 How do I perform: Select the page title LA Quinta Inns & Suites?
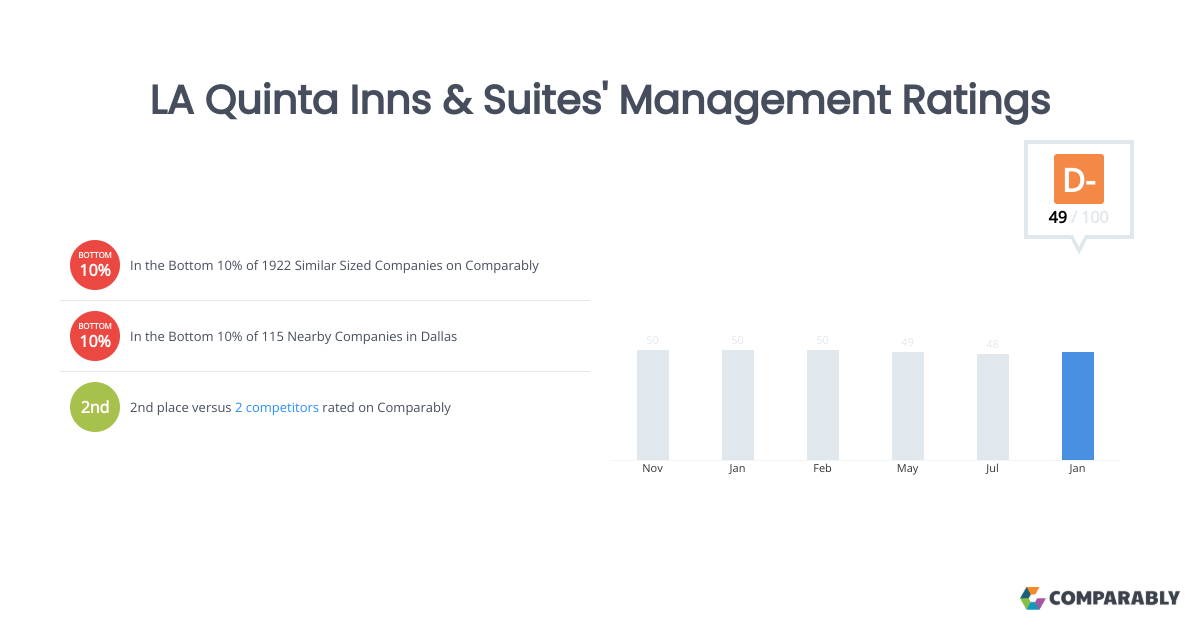point(600,101)
